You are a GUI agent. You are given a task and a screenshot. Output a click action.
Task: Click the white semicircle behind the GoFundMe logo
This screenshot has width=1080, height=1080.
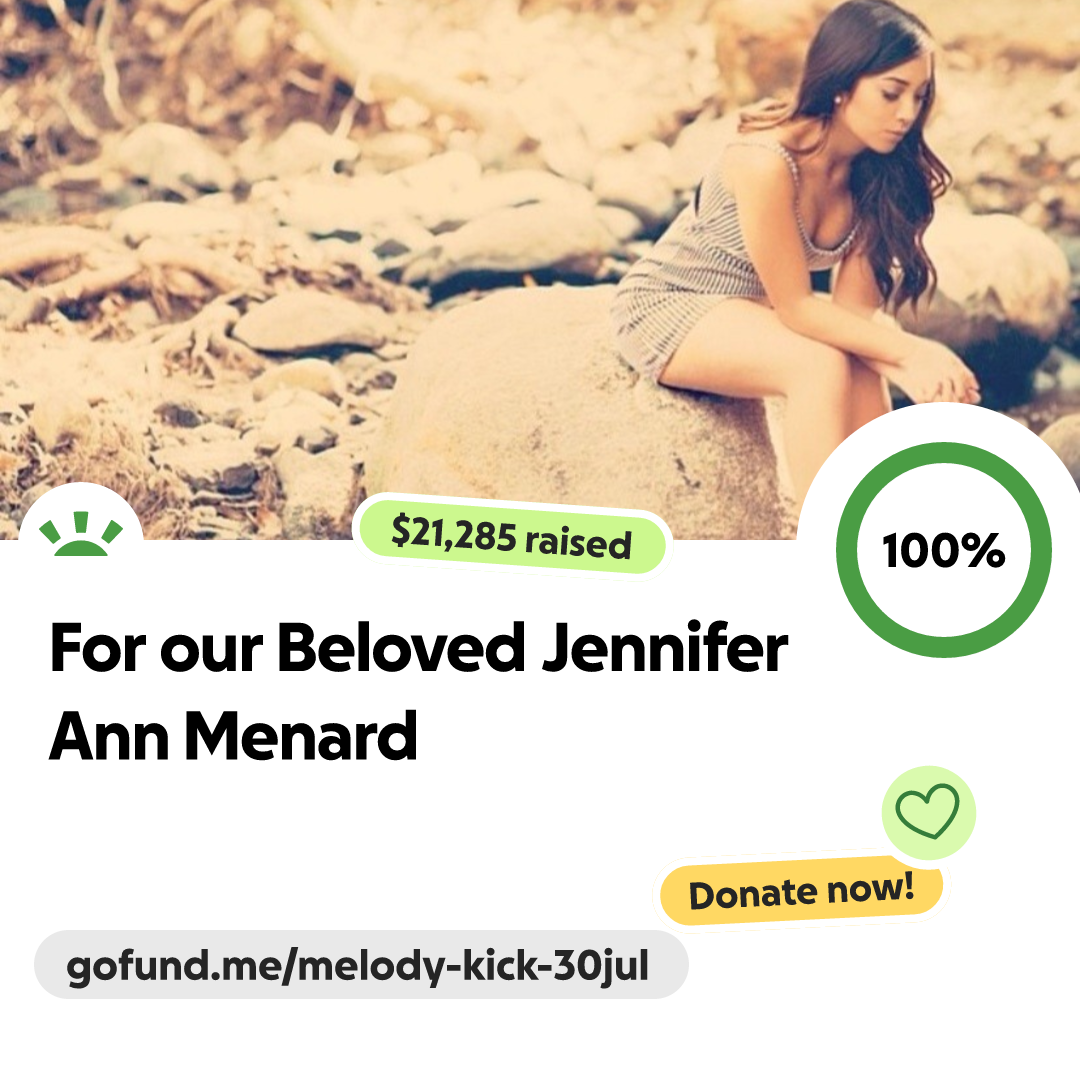(81, 513)
